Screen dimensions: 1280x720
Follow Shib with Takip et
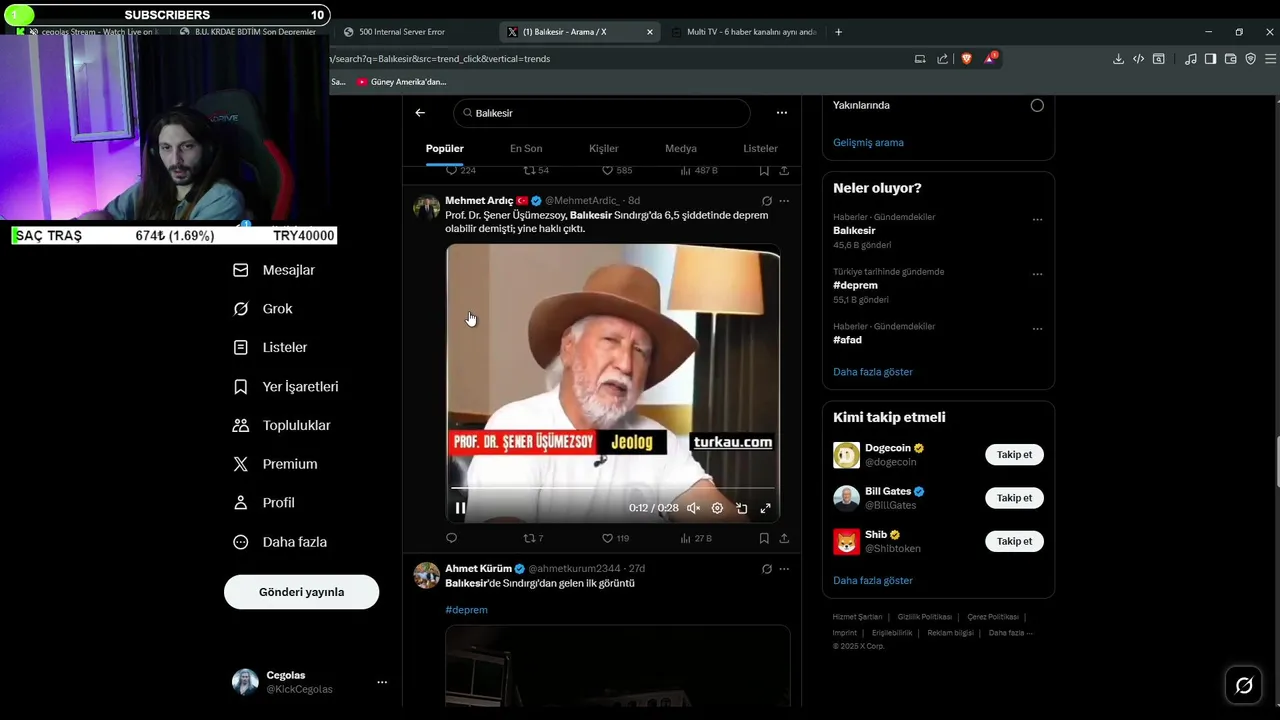click(1014, 541)
